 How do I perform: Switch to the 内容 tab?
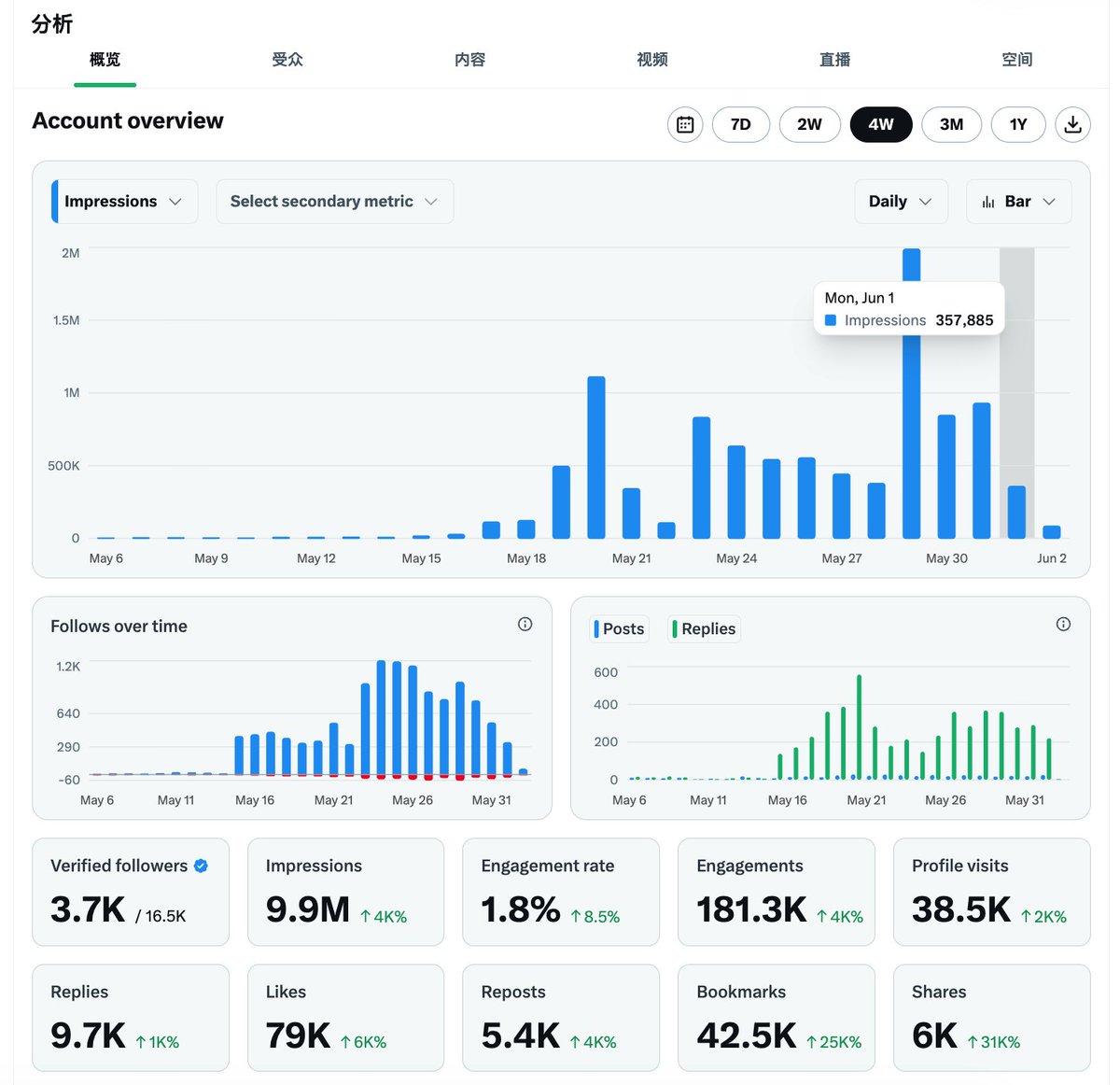coord(469,60)
